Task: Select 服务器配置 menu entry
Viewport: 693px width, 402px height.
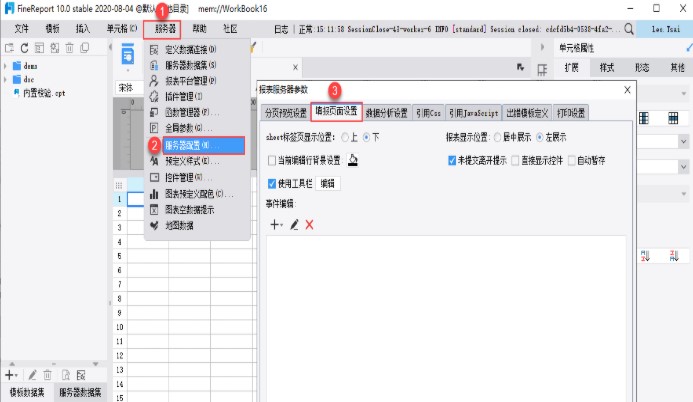Action: [x=203, y=145]
